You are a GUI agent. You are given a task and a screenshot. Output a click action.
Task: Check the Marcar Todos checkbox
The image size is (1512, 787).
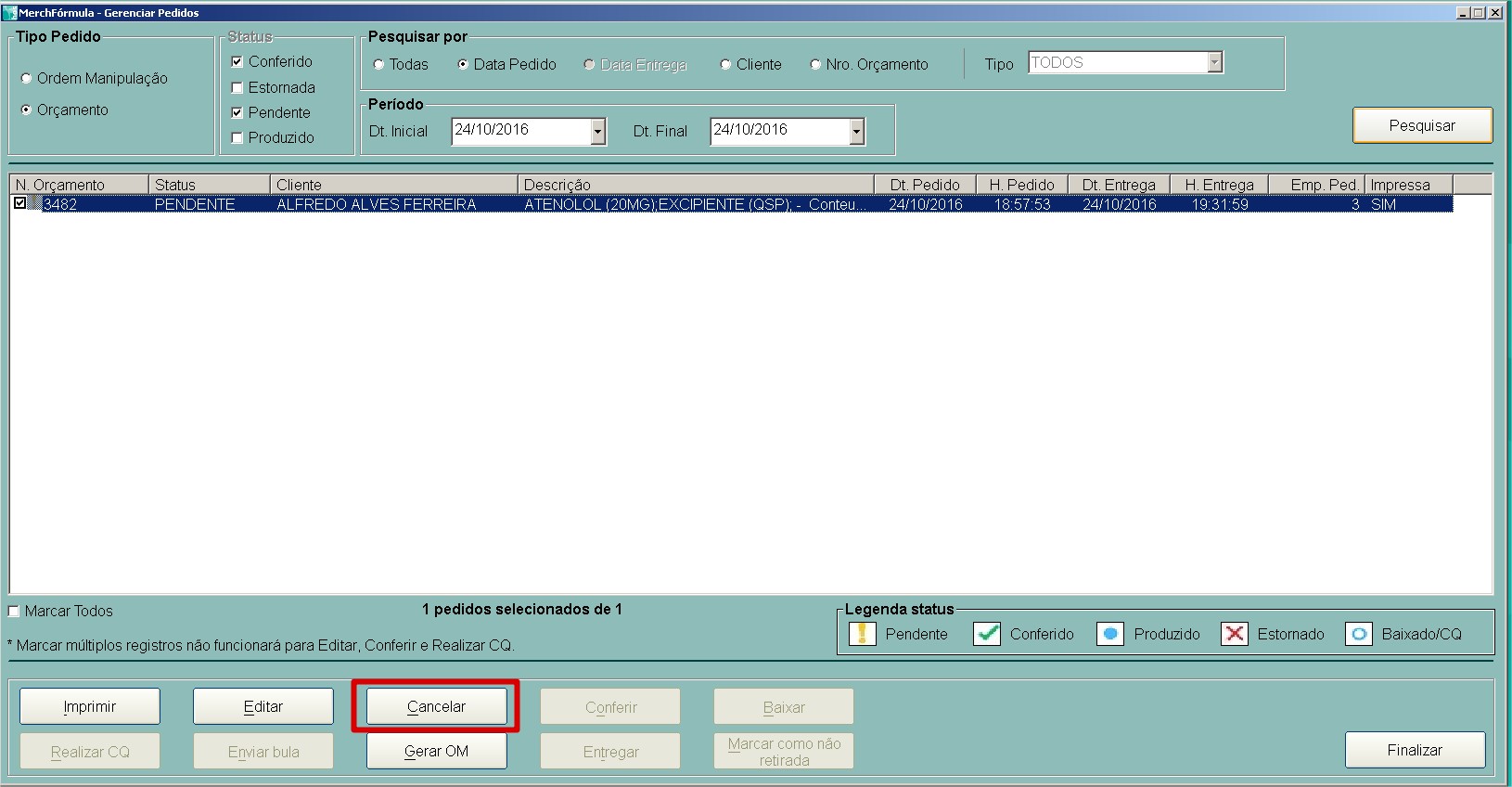14,611
